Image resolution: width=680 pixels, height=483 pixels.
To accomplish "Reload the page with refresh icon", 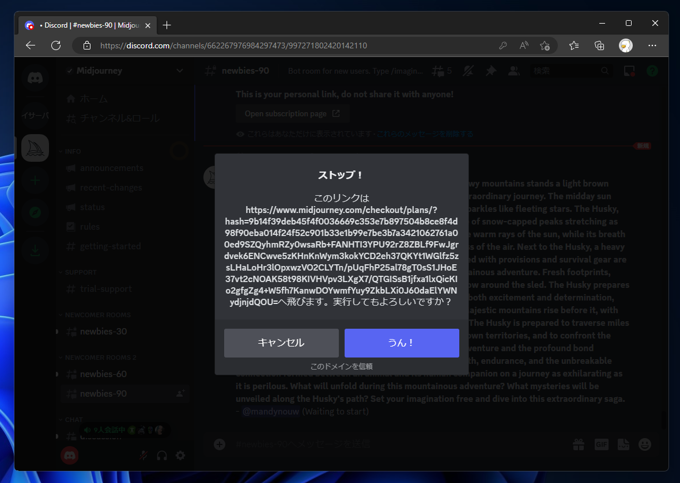I will [56, 46].
